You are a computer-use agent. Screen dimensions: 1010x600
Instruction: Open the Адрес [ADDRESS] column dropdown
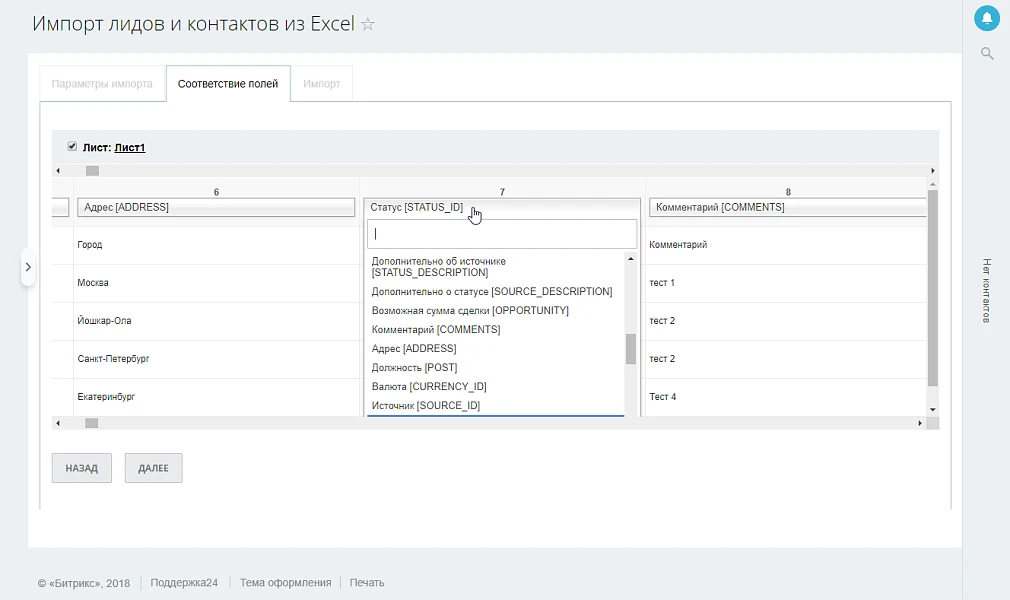point(216,207)
